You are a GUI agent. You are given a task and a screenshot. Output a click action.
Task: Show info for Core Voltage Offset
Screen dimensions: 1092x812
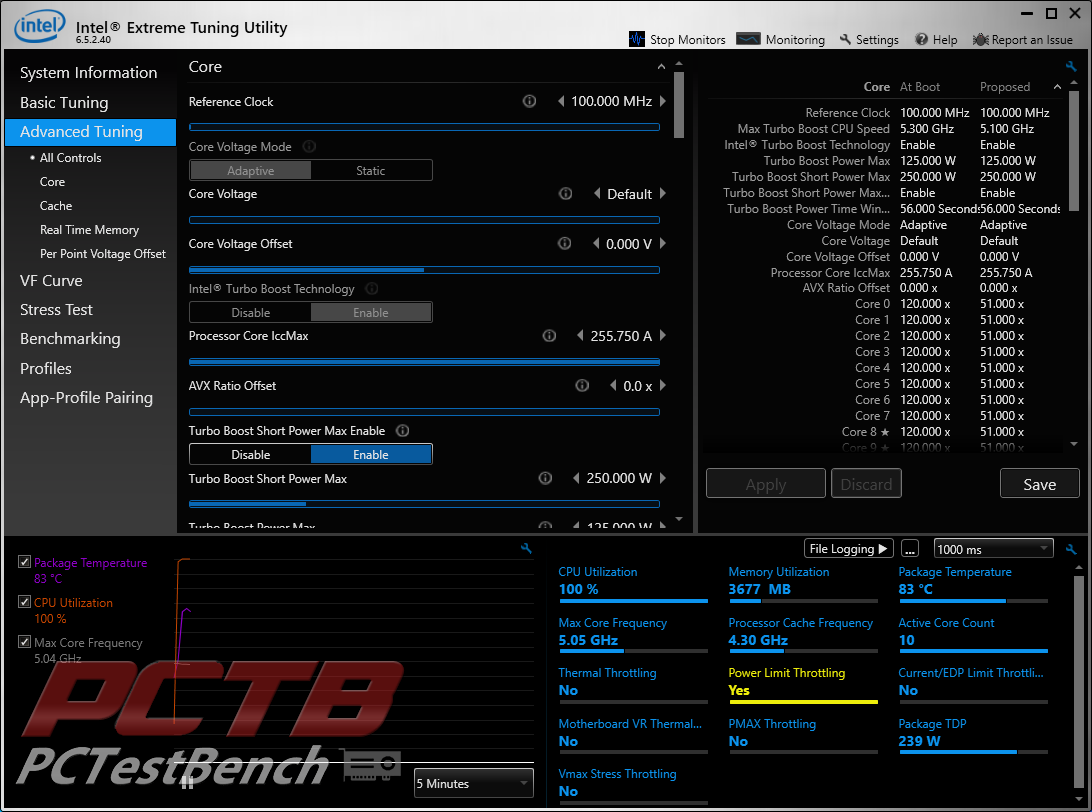(564, 243)
